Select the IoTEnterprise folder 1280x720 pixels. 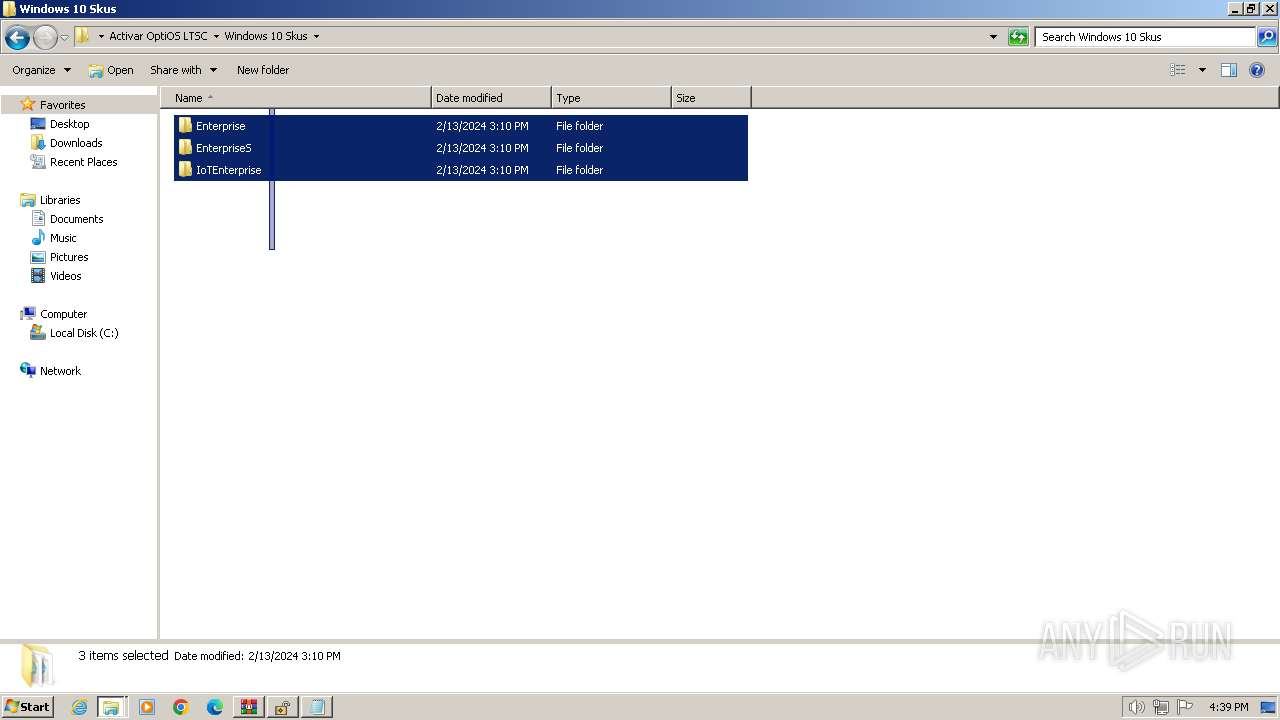pyautogui.click(x=461, y=170)
